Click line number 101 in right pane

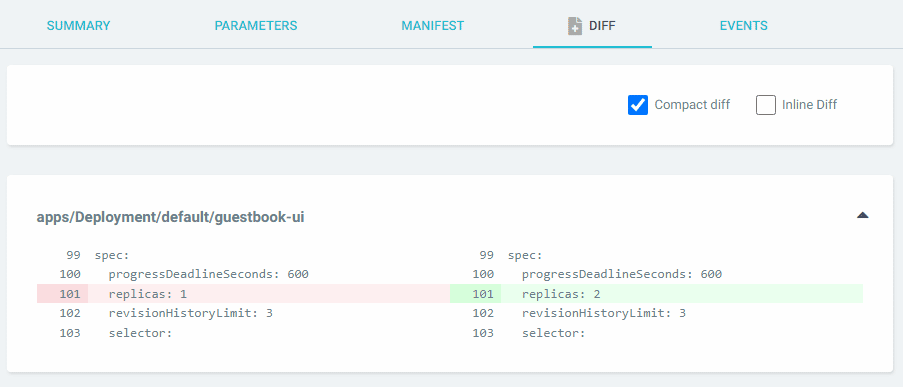(483, 294)
